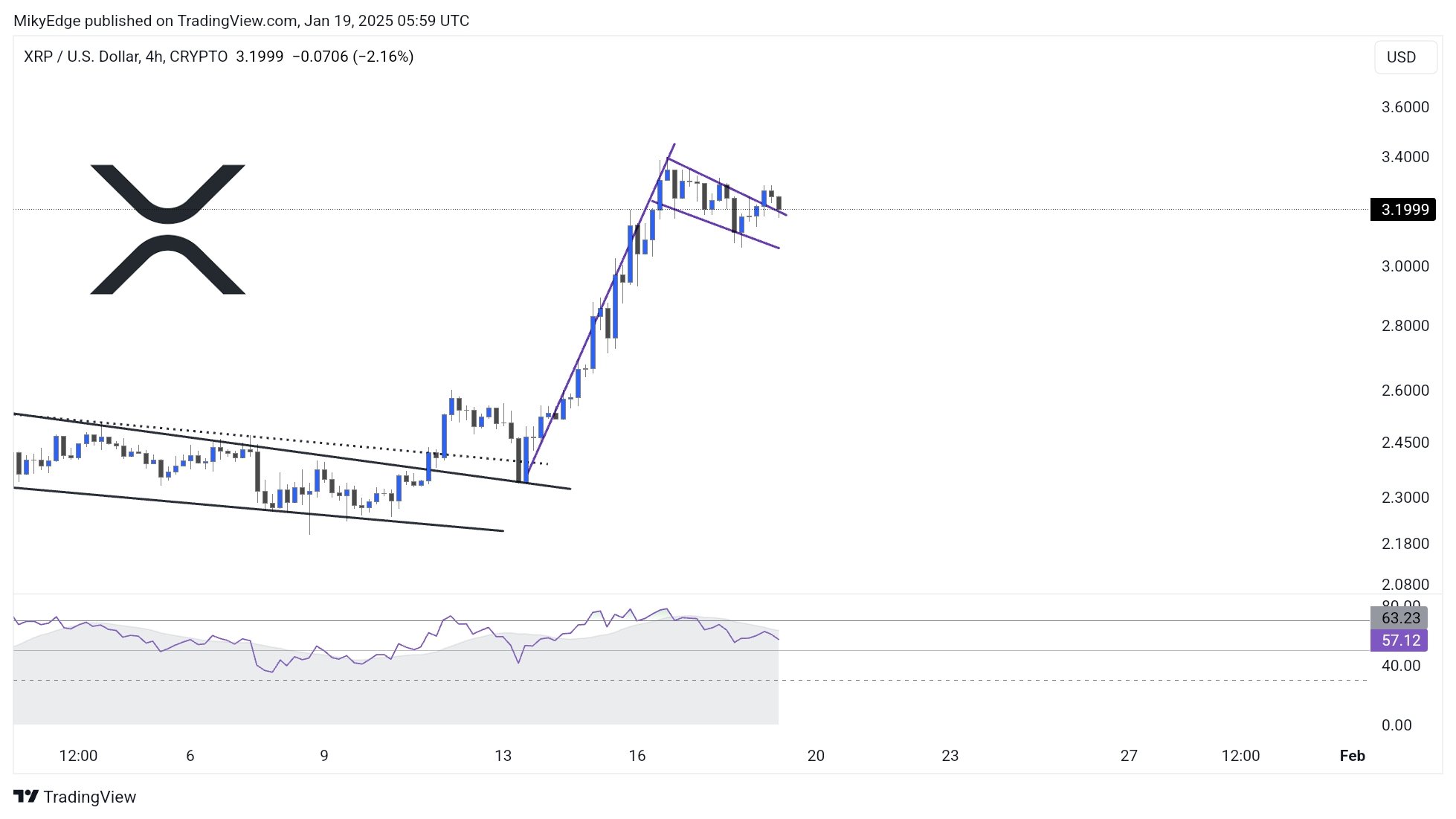Click the 3.1999 current price label
Image resolution: width=1456 pixels, height=819 pixels.
[1403, 210]
